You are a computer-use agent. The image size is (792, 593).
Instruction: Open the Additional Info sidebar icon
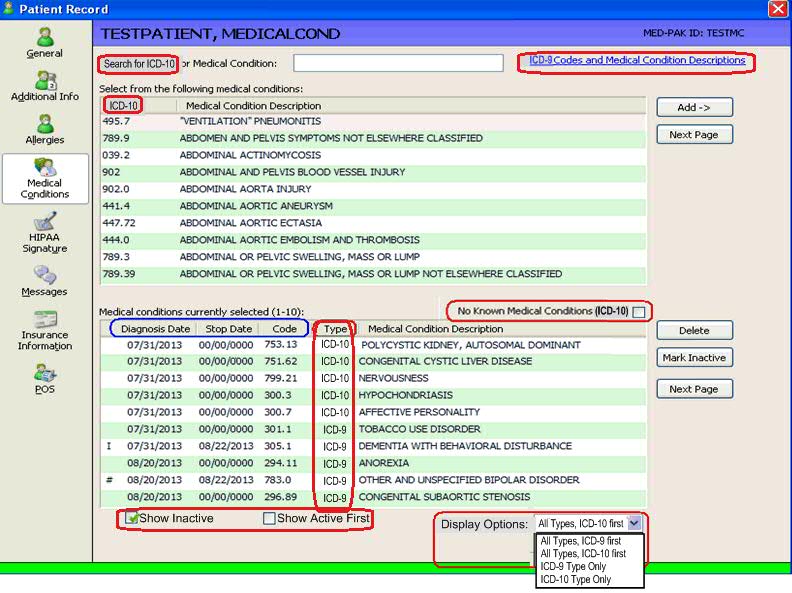(x=44, y=82)
